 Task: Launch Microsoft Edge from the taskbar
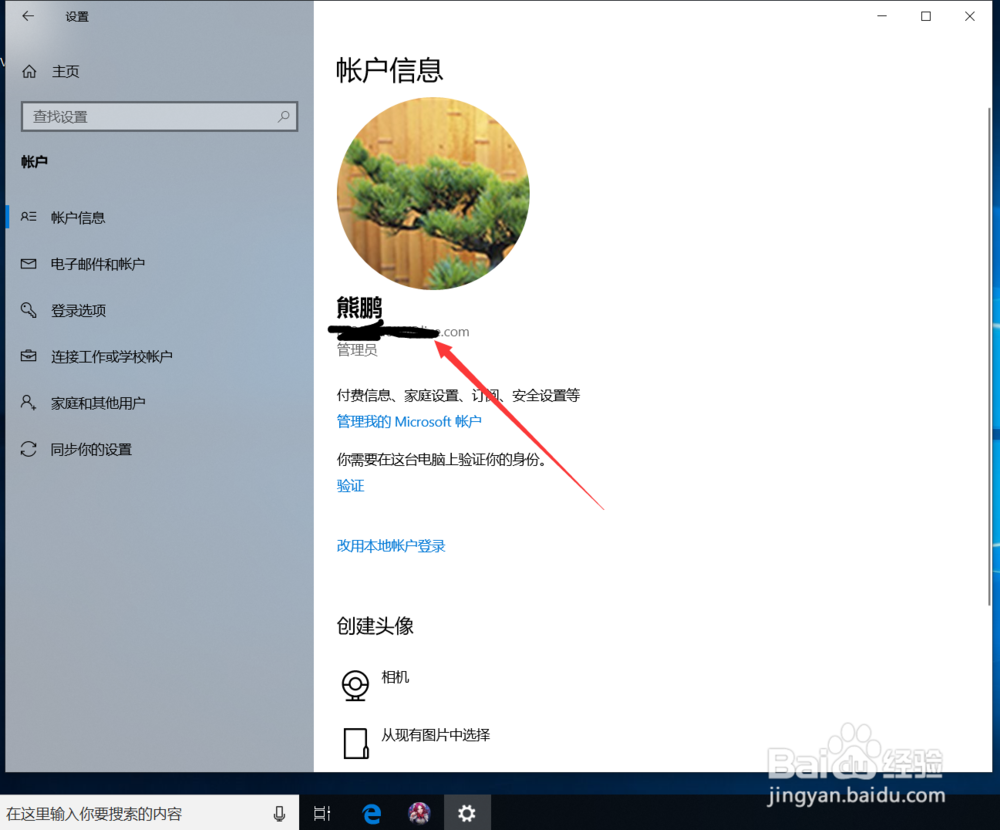pos(371,813)
